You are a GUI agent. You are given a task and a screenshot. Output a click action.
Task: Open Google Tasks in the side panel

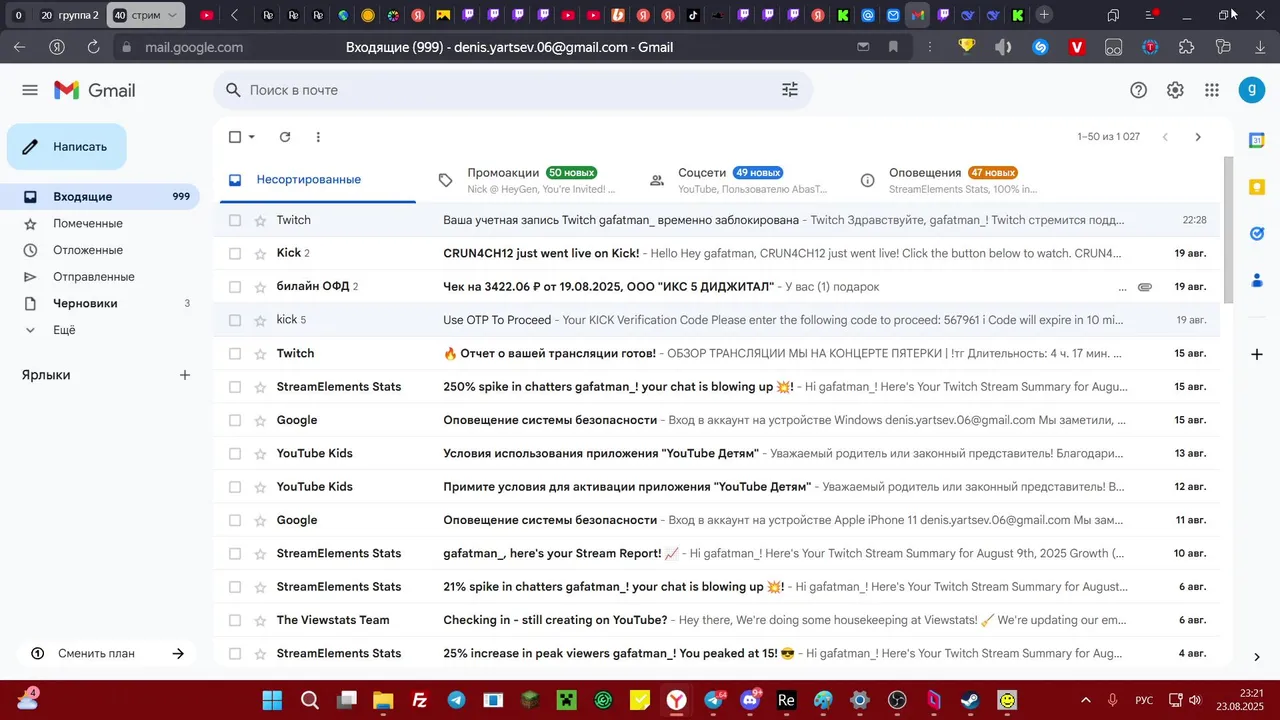click(1257, 233)
